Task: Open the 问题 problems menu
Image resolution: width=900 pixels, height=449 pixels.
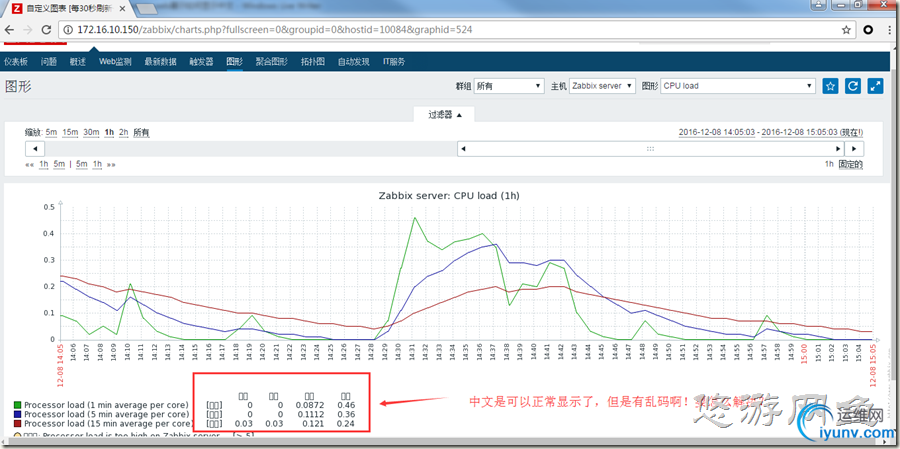Action: click(x=49, y=62)
